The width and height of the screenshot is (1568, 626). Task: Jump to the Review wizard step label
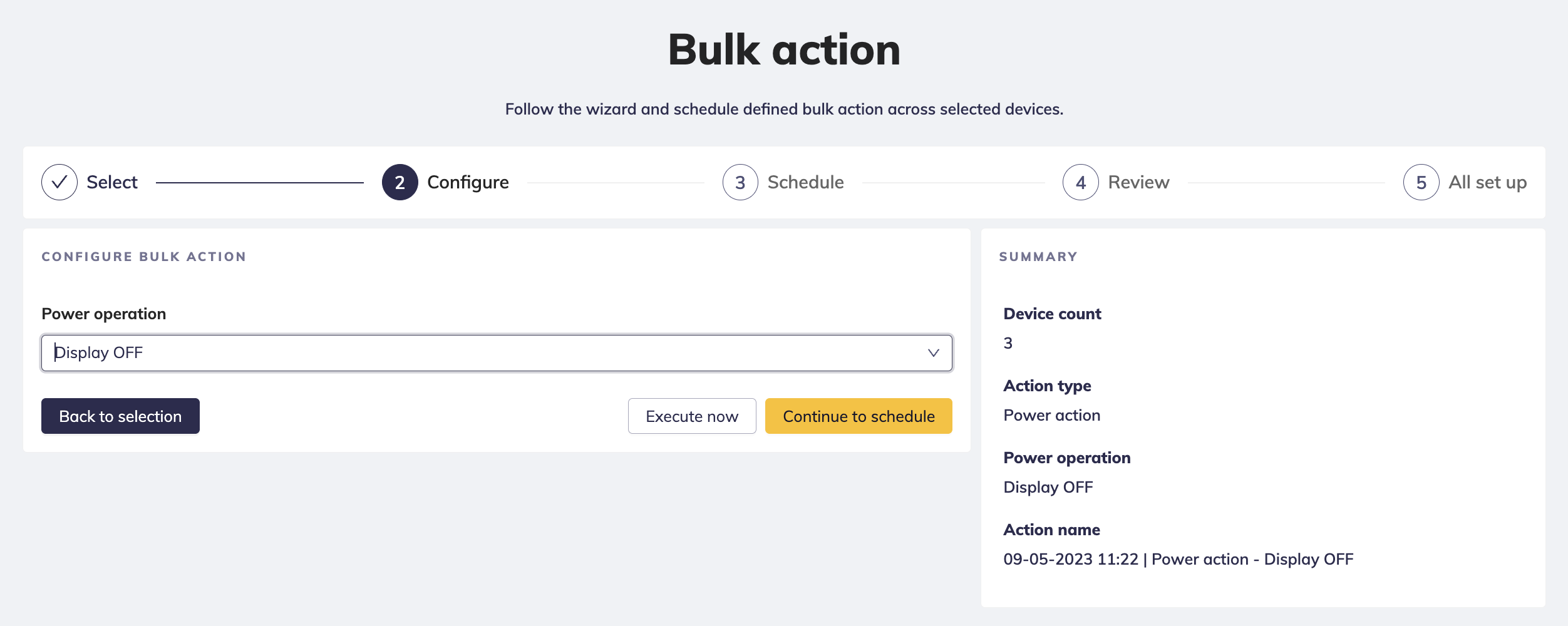[1138, 182]
